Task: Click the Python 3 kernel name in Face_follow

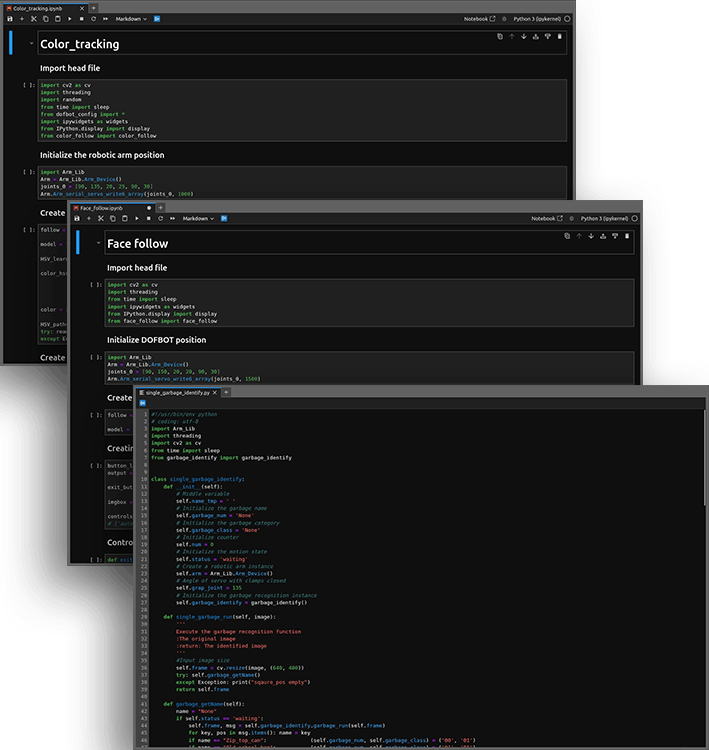Action: (604, 219)
